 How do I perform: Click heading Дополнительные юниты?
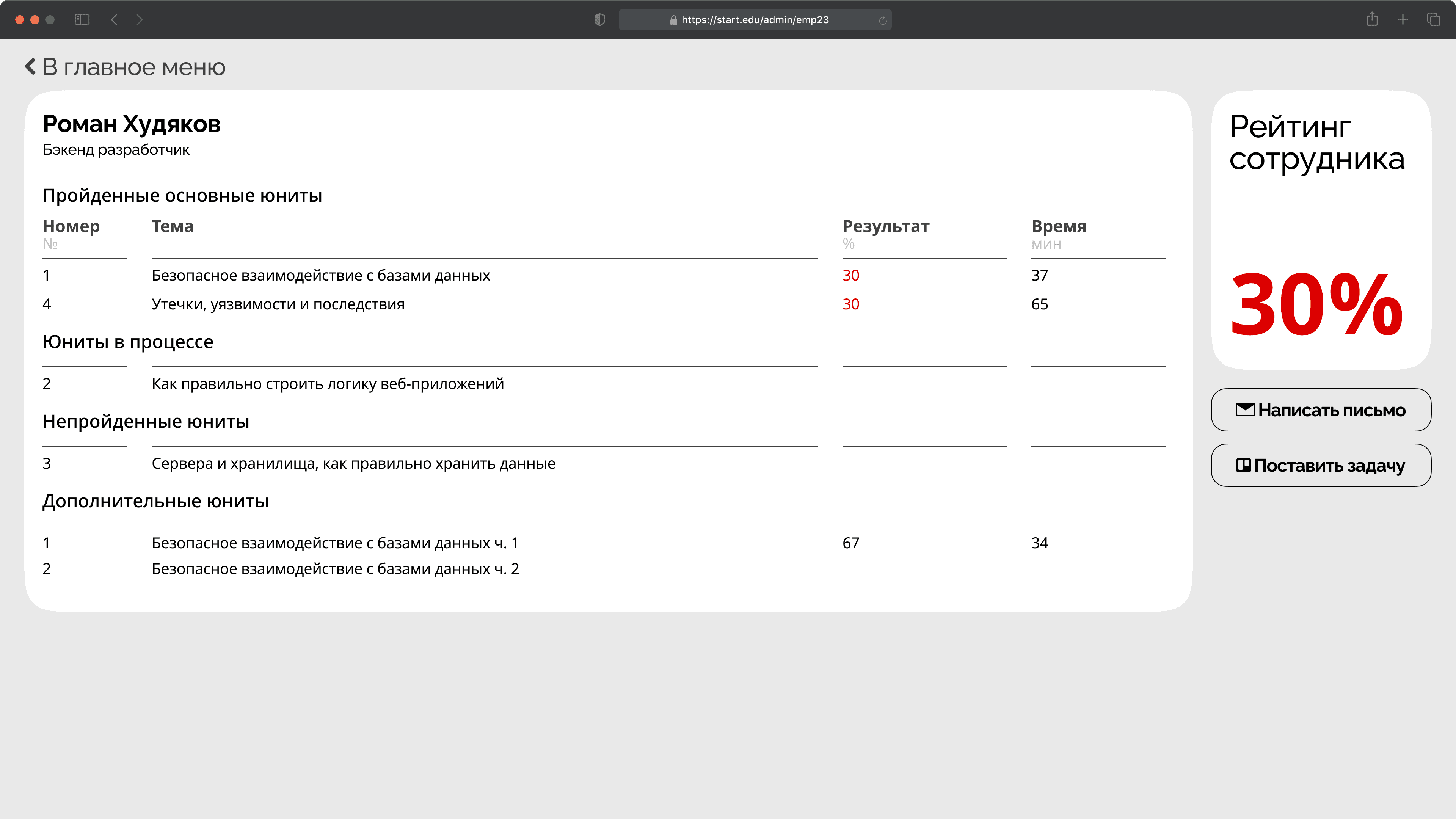pyautogui.click(x=155, y=501)
